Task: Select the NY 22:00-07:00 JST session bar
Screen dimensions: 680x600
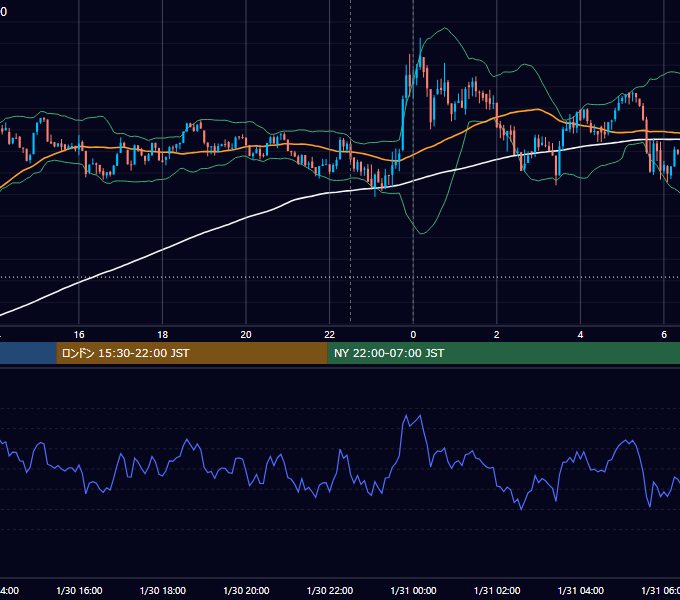Action: (503, 353)
